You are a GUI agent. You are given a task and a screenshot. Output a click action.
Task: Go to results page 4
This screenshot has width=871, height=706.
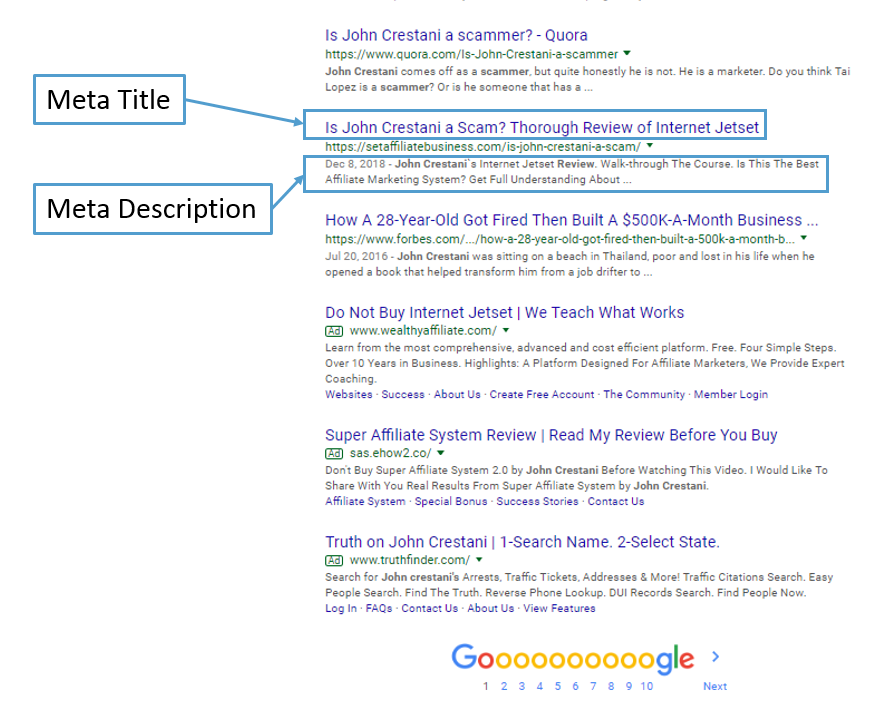(x=539, y=687)
